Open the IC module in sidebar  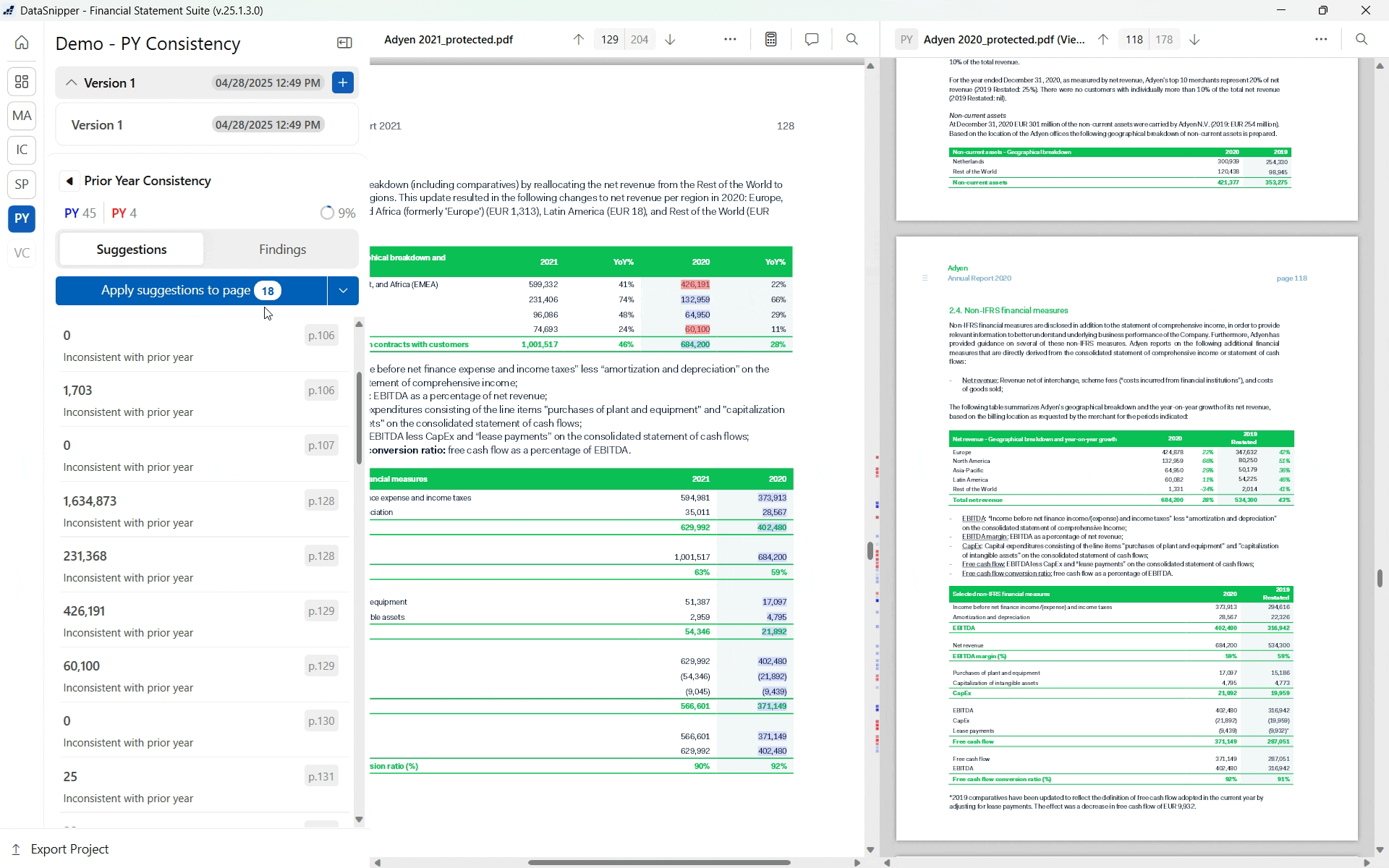(x=22, y=150)
